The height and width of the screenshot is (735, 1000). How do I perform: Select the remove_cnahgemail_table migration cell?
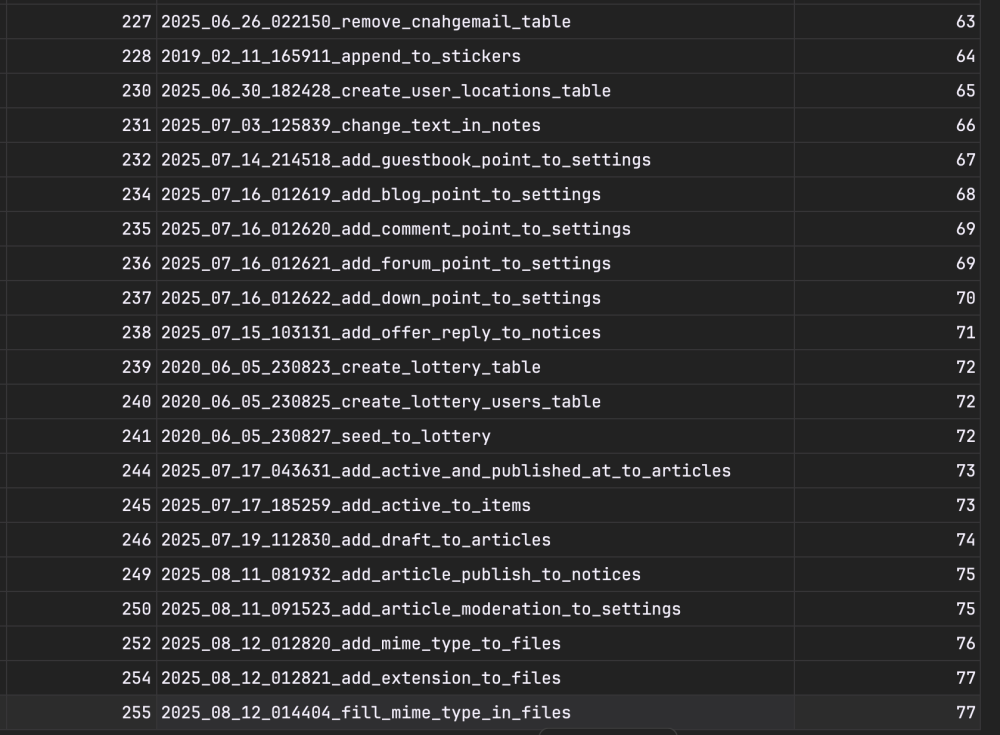tap(366, 21)
